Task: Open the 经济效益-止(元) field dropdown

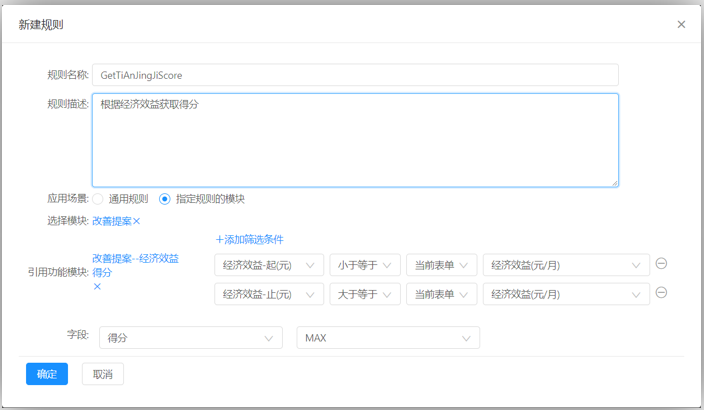Action: 269,294
